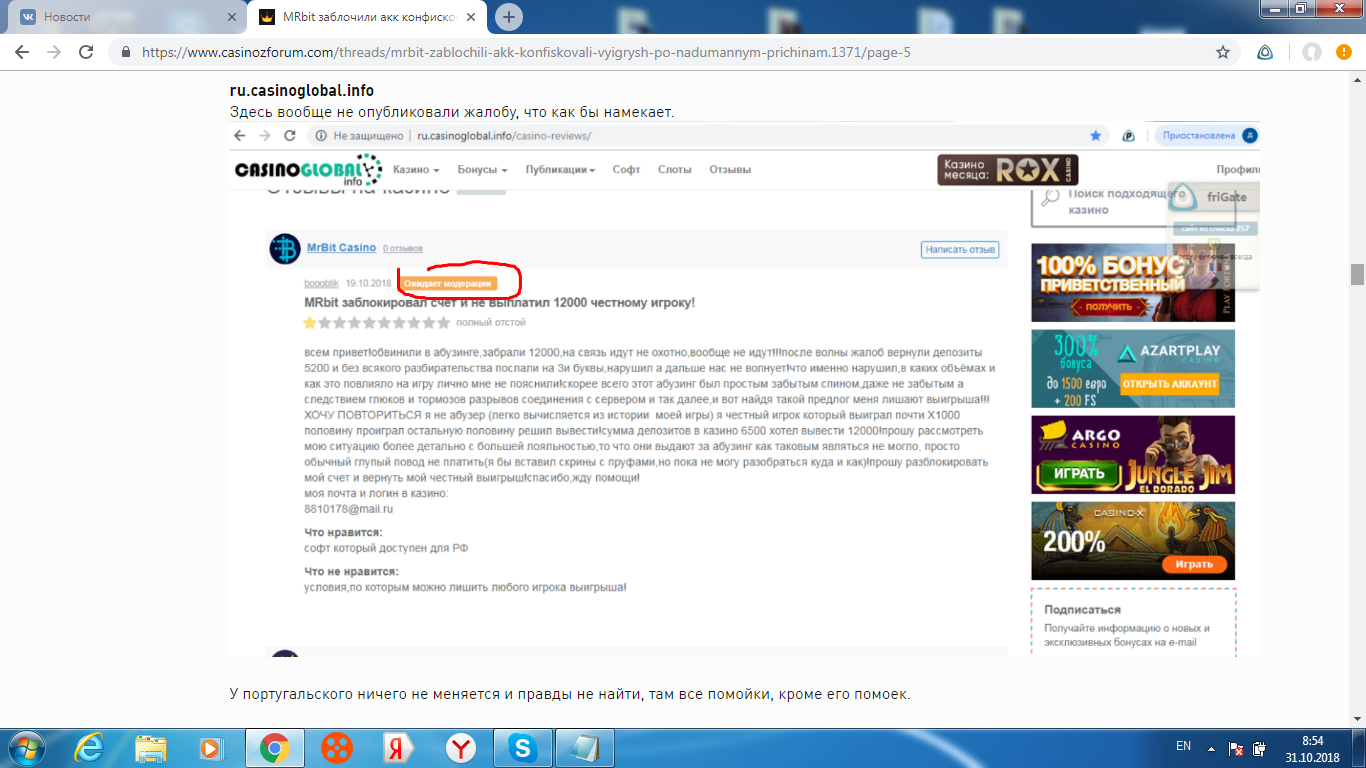1366x768 pixels.
Task: Select the ru.casinoglobal.info bold heading text
Action: (x=302, y=91)
